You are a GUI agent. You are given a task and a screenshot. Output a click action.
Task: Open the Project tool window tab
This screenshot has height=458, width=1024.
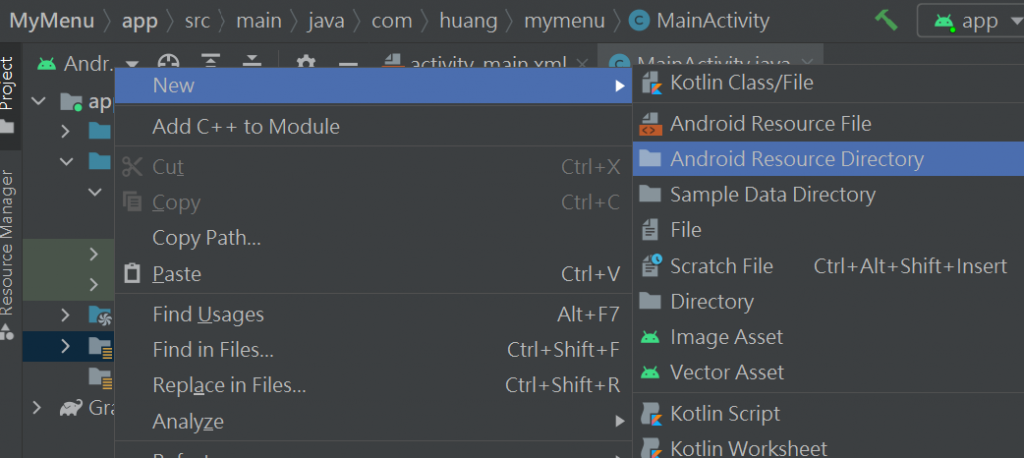pos(7,95)
